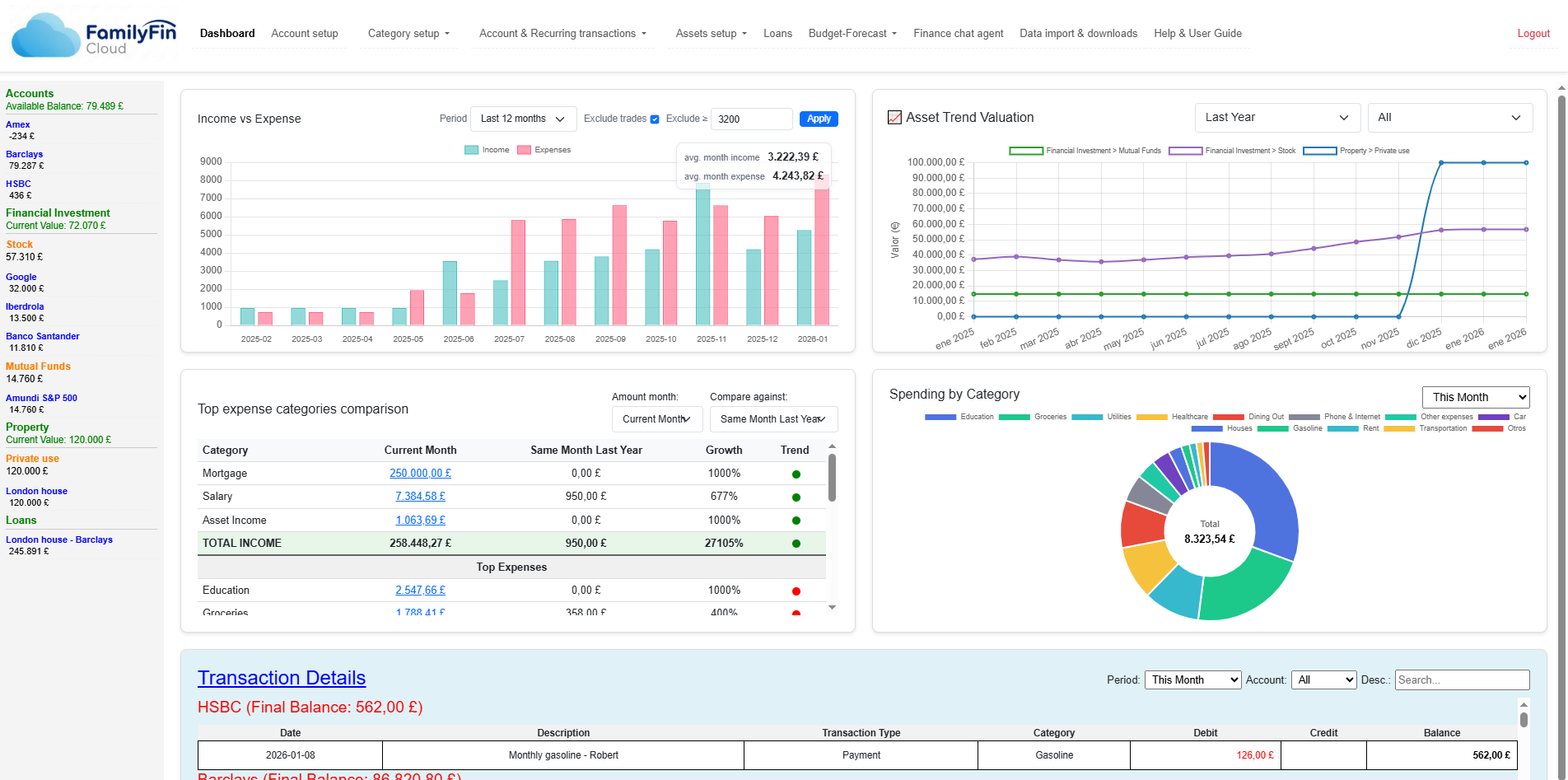Open the Transaction Details Account dropdown
The image size is (1568, 780).
coord(1323,680)
